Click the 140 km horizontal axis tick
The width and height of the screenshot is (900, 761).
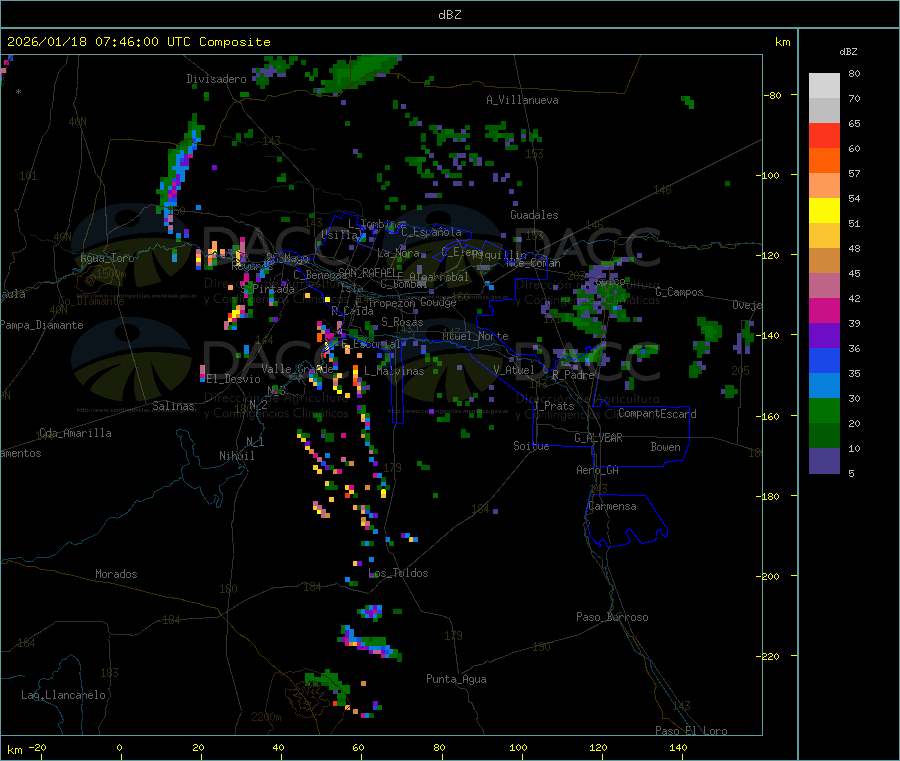pyautogui.click(x=678, y=747)
